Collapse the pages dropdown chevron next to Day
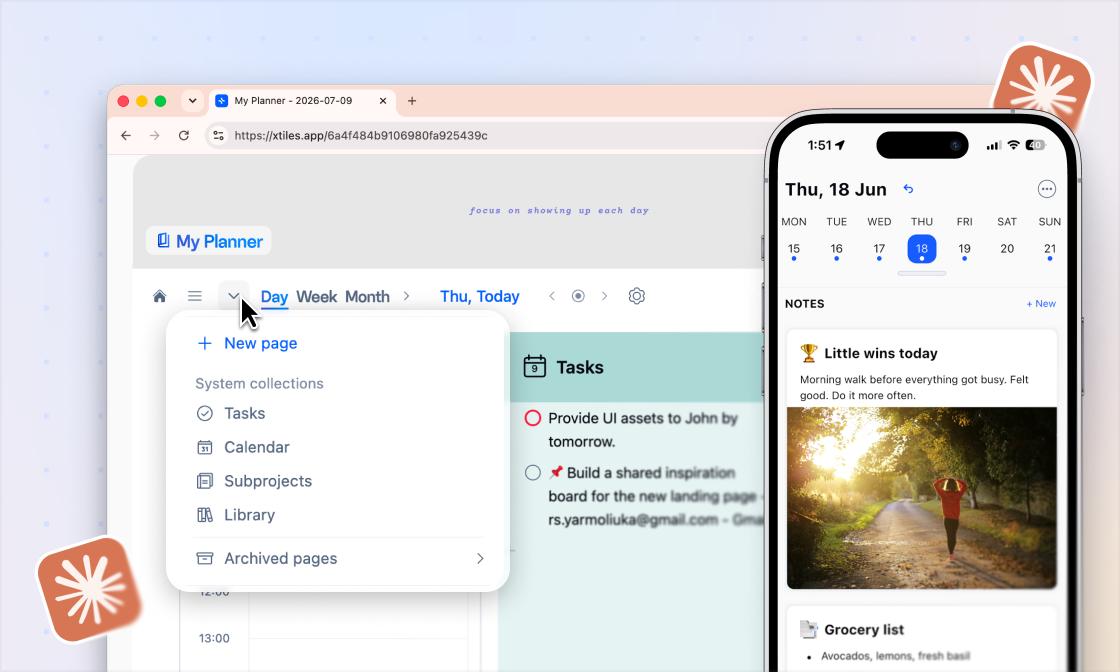1120x672 pixels. (234, 296)
